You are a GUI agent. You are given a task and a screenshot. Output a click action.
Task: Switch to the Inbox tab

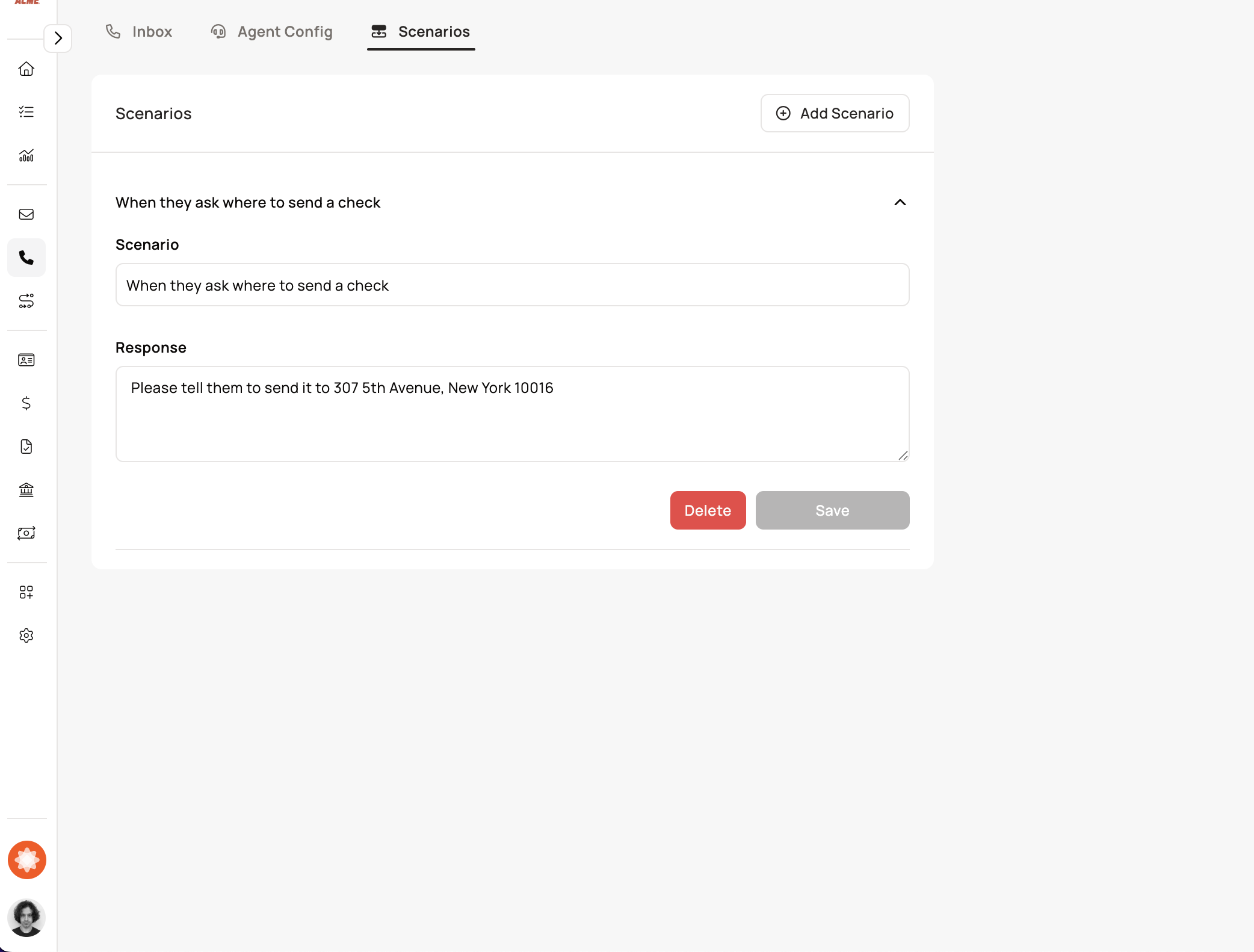139,32
